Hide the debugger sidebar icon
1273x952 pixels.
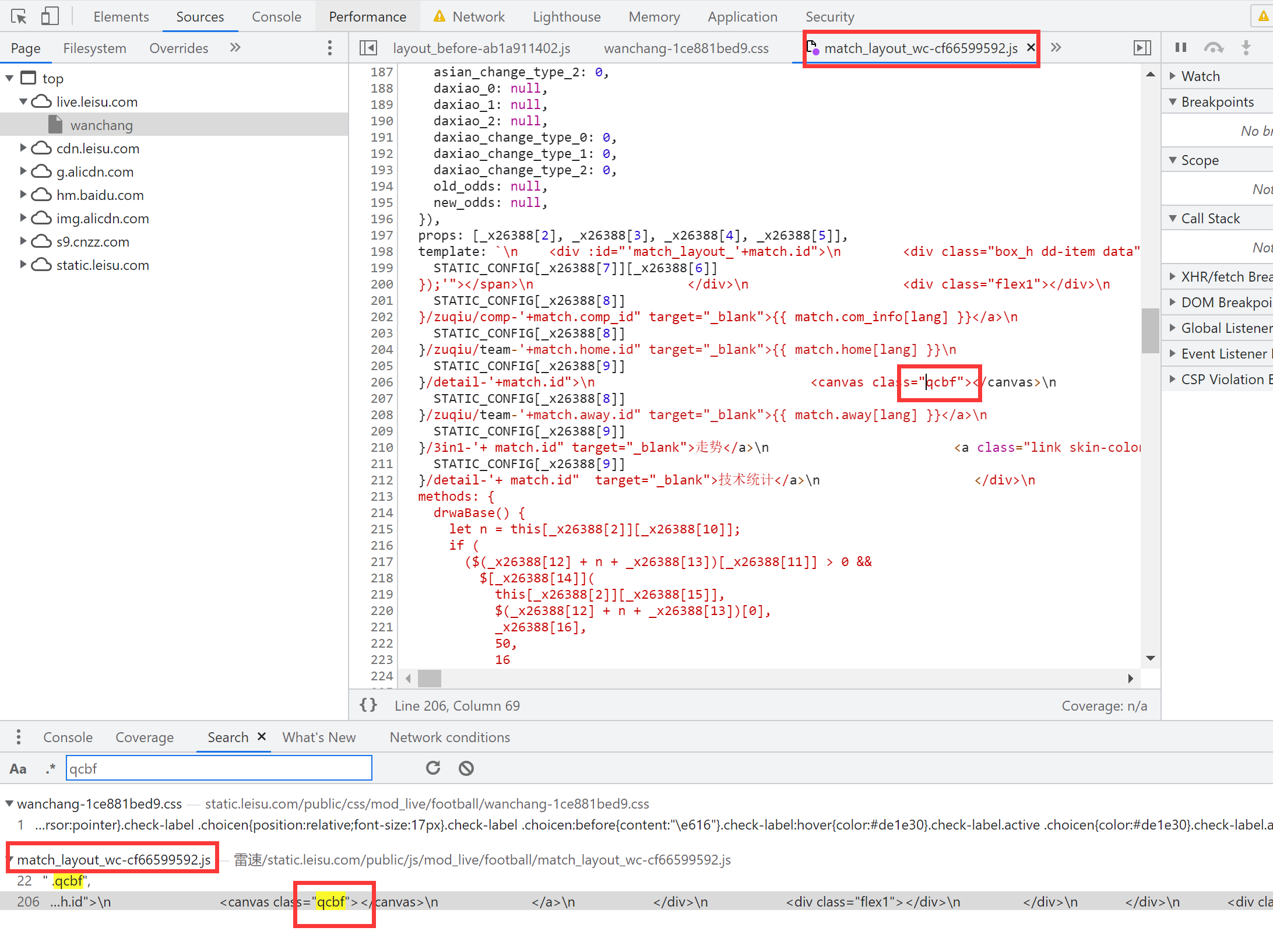(1142, 48)
